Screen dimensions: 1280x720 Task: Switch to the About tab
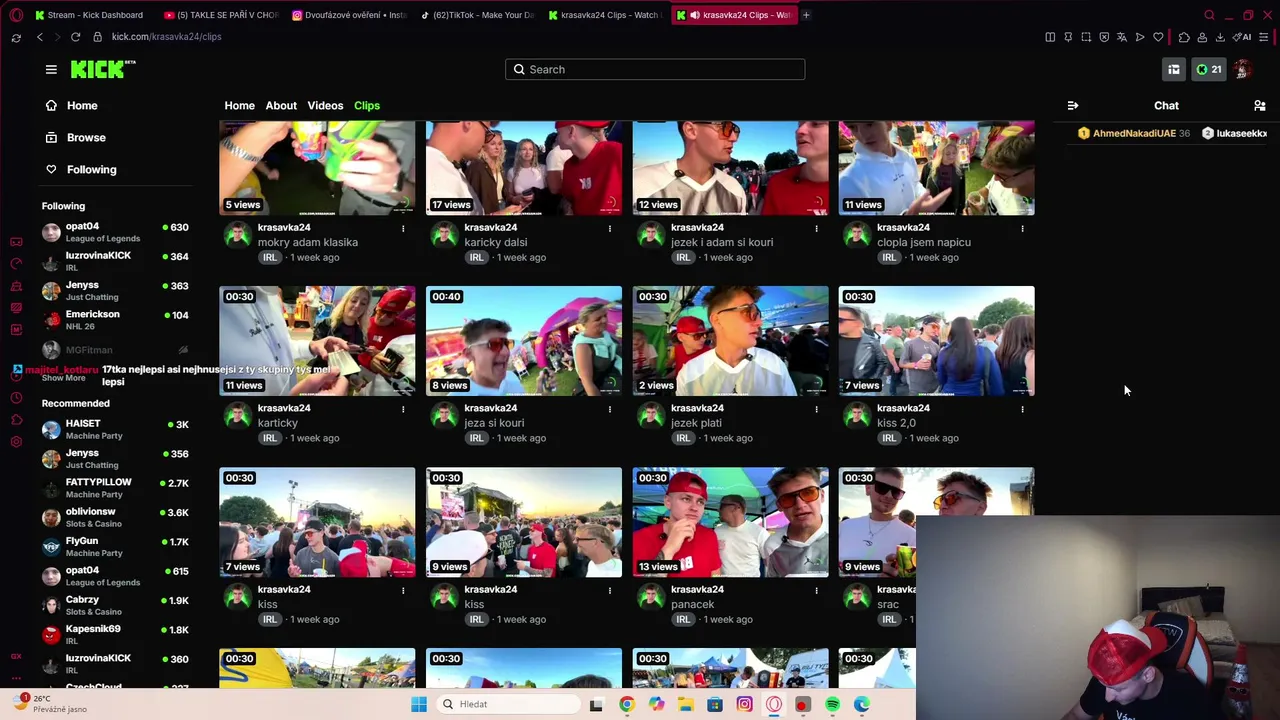click(281, 105)
